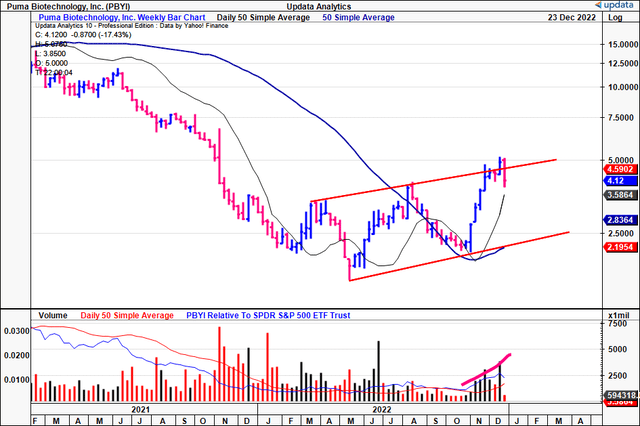Click the blue 4.12 last price tag
This screenshot has height=426, width=640.
coord(620,181)
